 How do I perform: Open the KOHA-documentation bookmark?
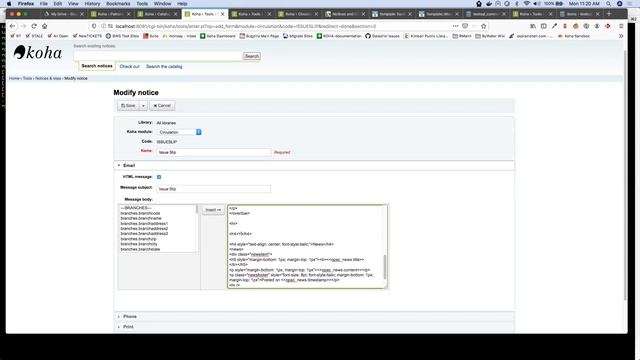click(x=339, y=36)
